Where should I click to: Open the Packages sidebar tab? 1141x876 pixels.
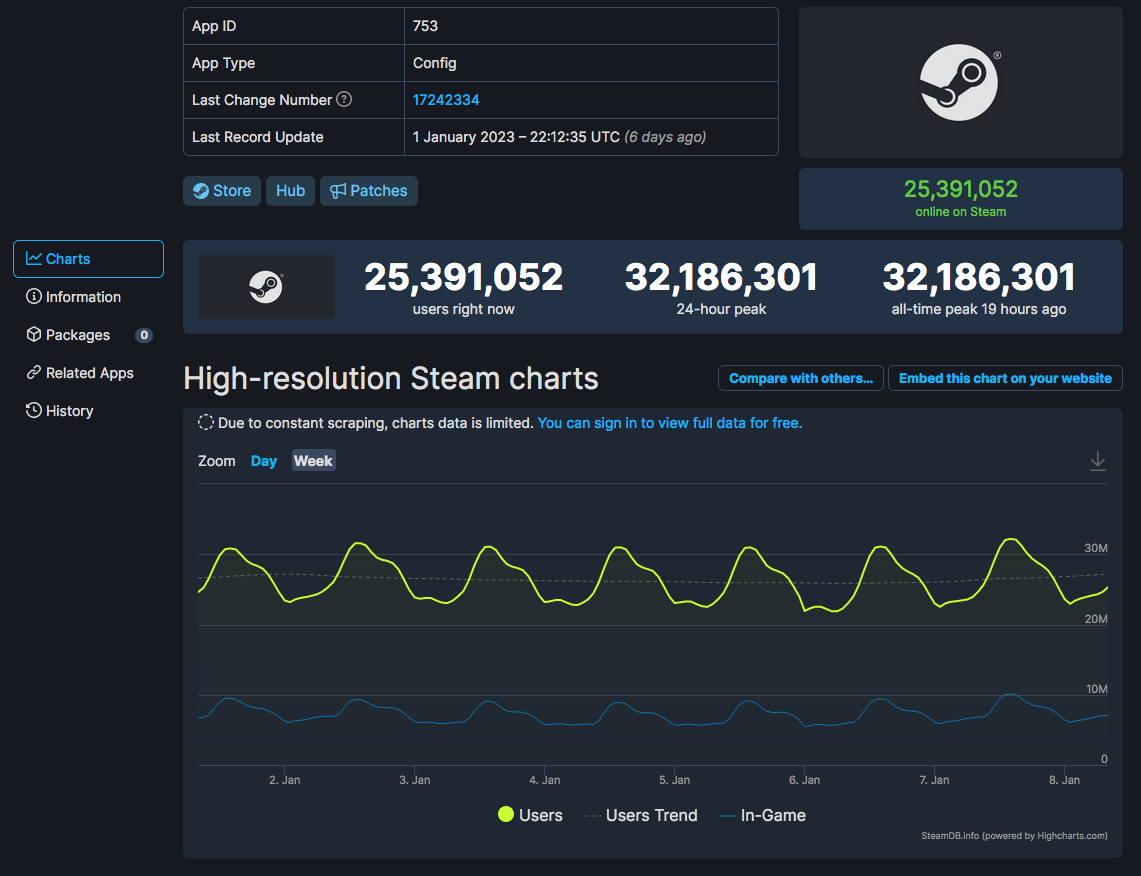click(x=88, y=335)
